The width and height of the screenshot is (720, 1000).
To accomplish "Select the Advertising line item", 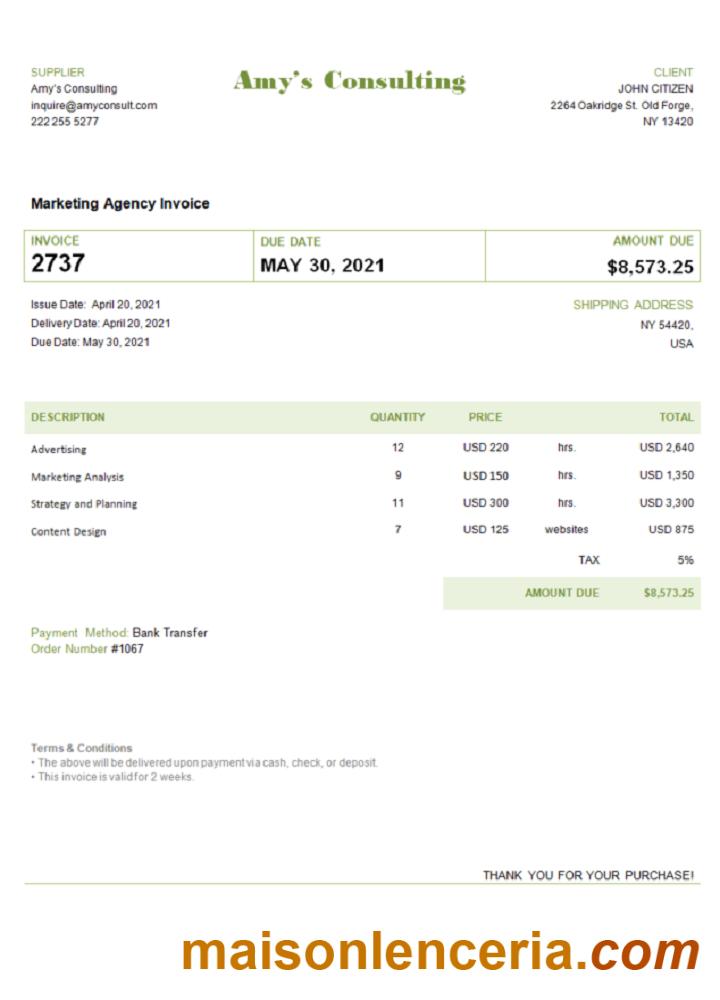I will [59, 450].
